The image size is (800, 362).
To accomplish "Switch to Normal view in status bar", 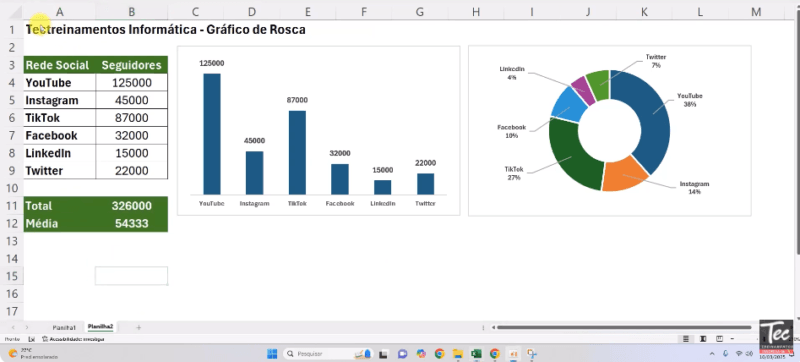I will pos(686,339).
